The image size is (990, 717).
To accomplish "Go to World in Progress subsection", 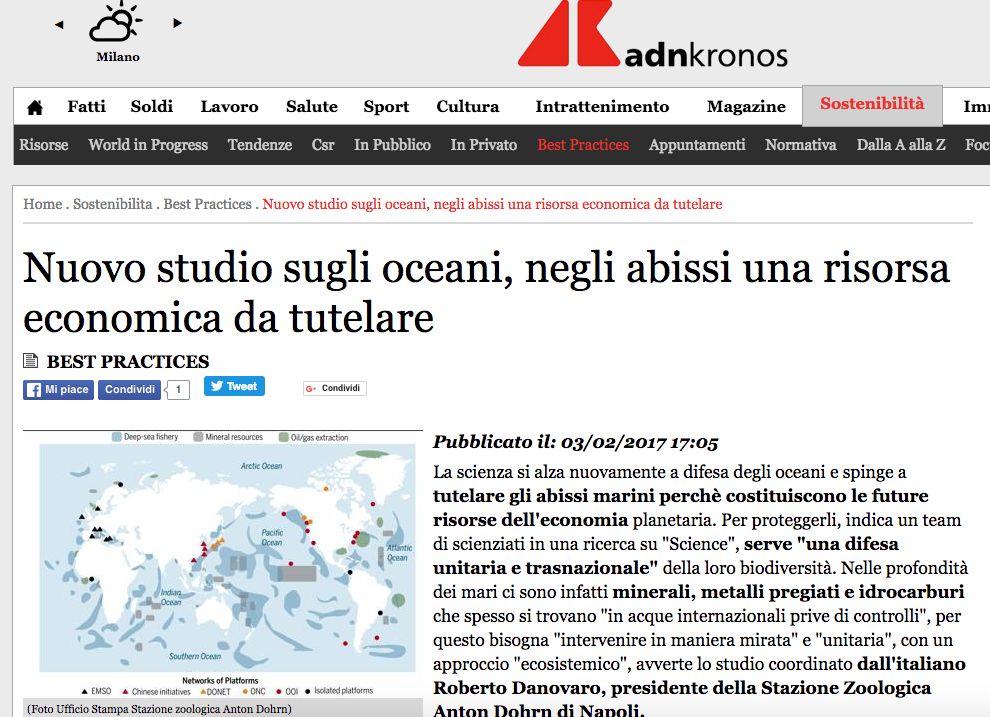I will (148, 145).
